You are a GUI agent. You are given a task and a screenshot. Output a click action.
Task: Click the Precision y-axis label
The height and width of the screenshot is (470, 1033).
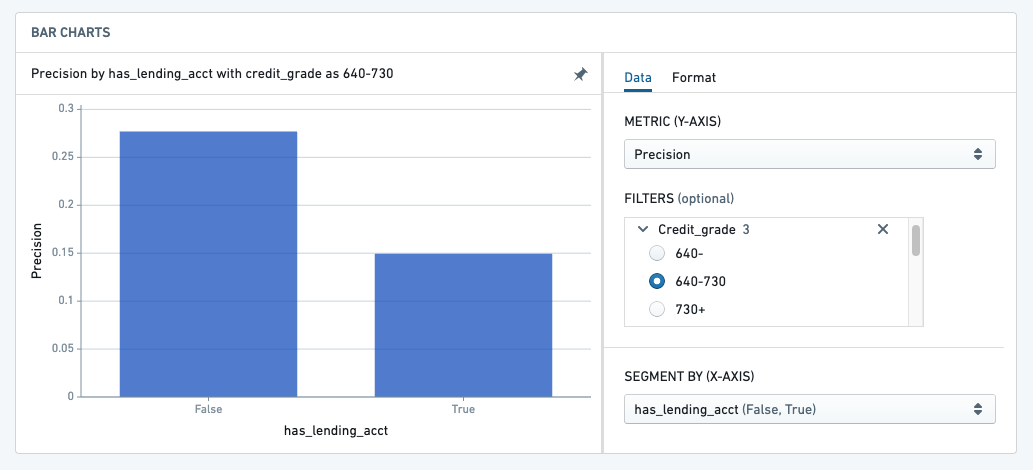tap(37, 251)
